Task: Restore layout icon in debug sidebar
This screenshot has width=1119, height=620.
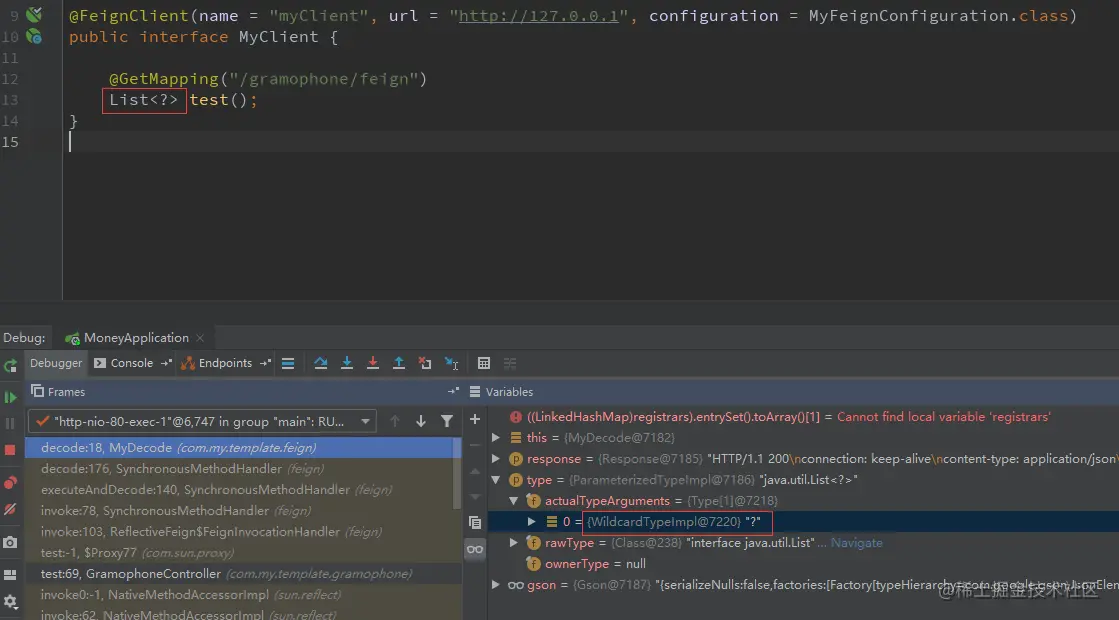Action: tap(10, 574)
